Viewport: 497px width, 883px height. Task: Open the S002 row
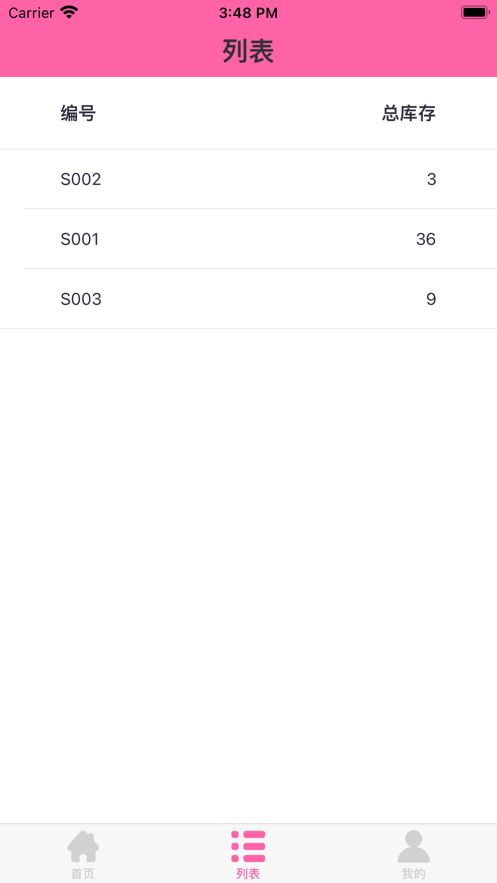point(248,179)
